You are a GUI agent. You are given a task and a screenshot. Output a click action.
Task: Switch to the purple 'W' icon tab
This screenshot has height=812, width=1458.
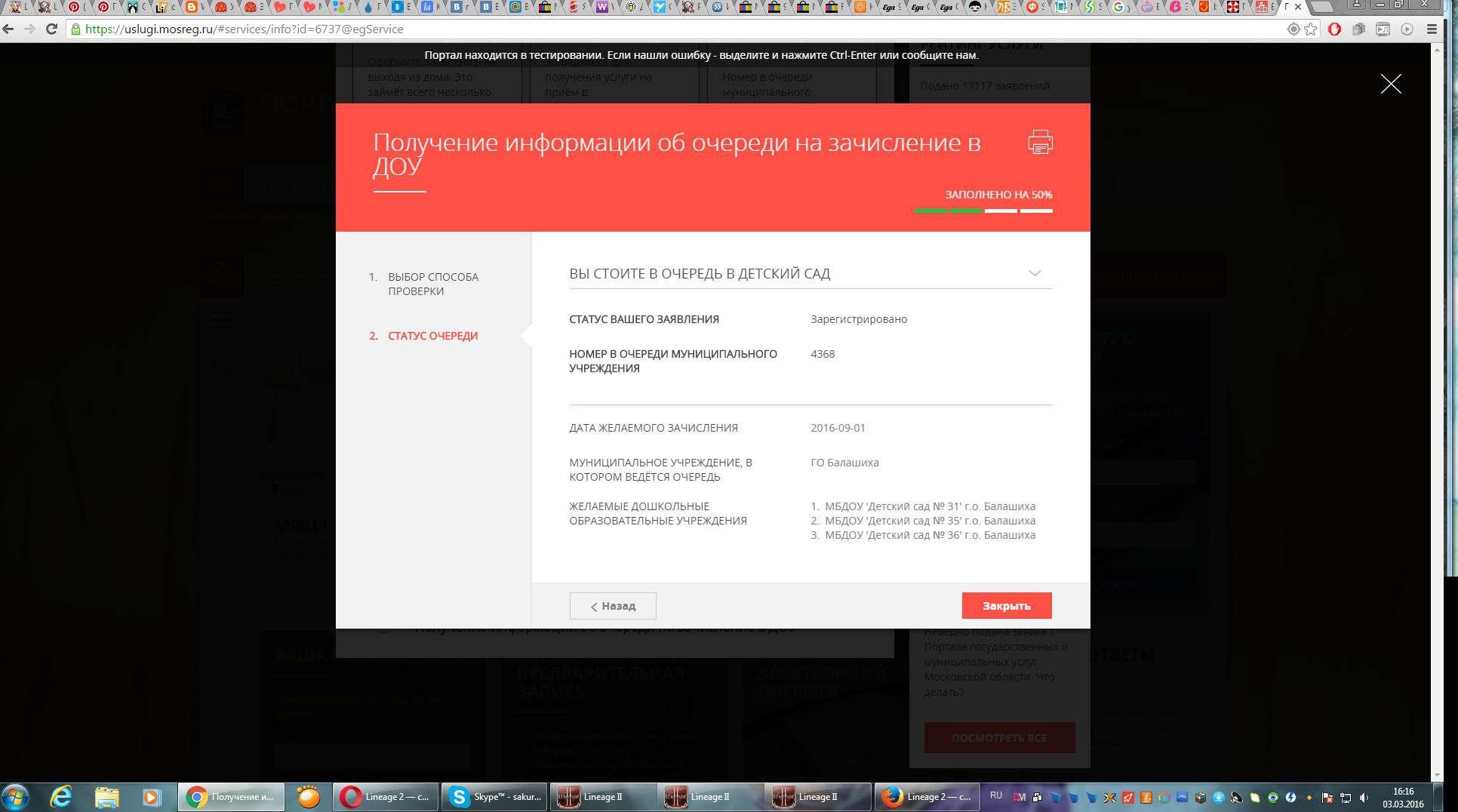[x=605, y=8]
